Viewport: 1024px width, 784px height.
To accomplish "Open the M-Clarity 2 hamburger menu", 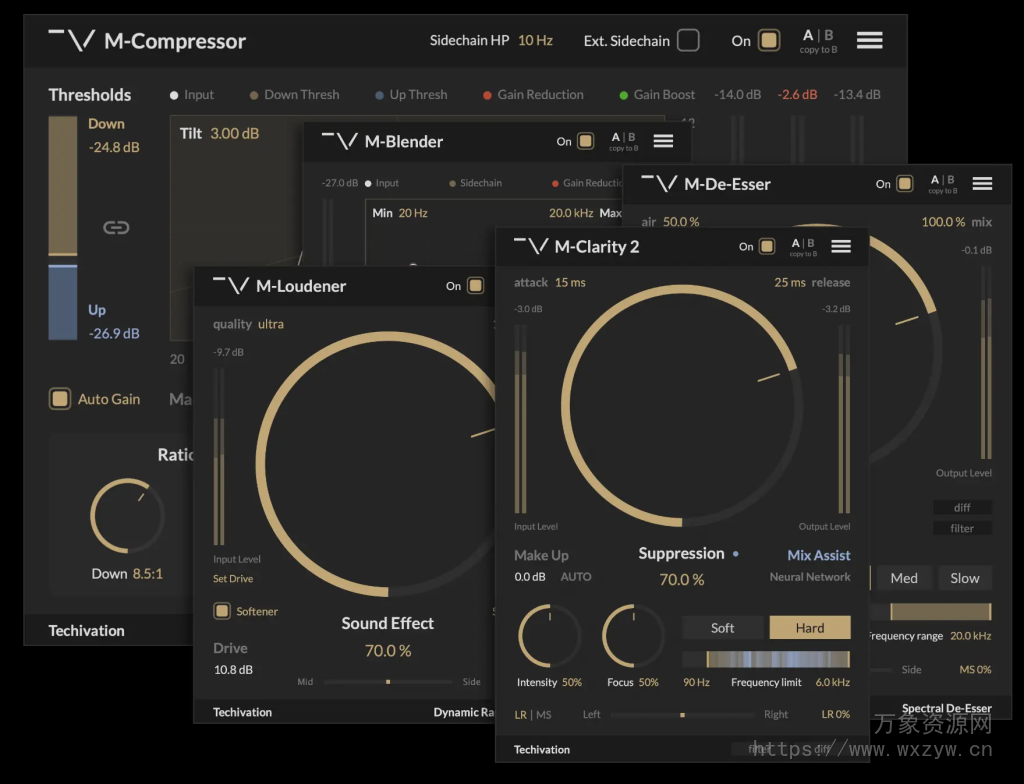I will click(x=841, y=247).
